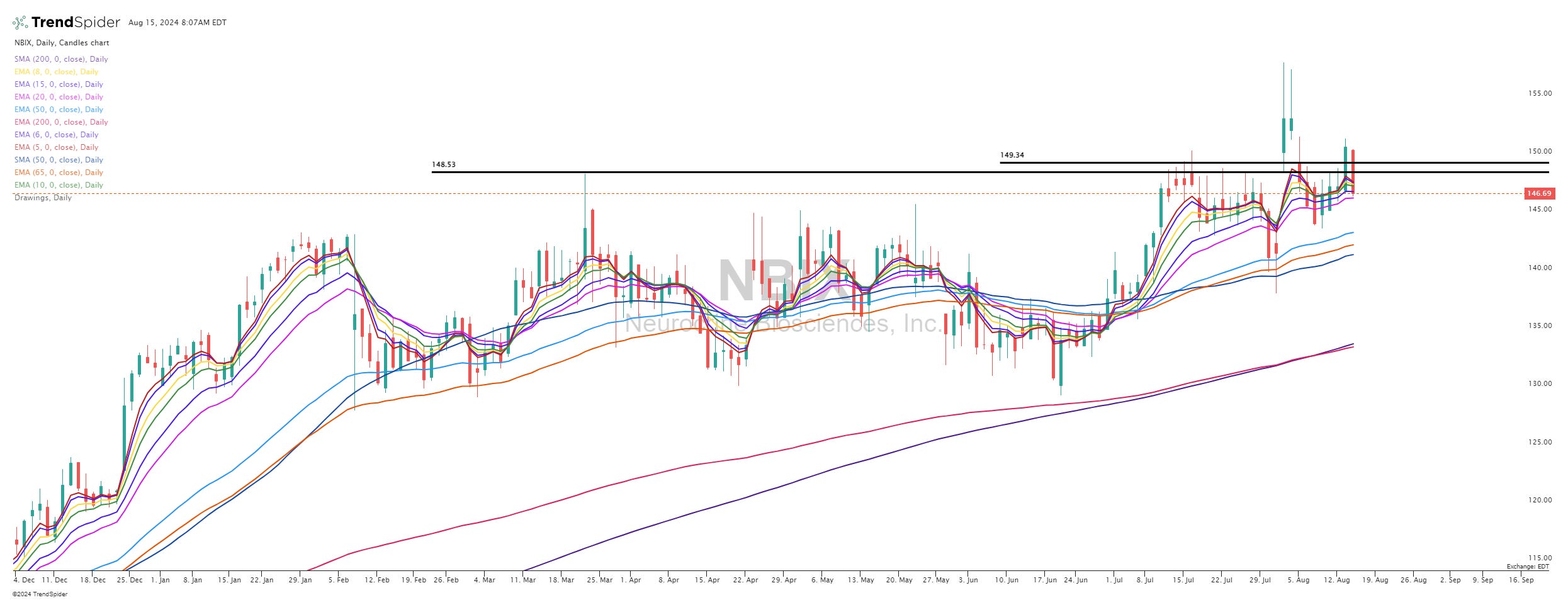This screenshot has width=1568, height=600.
Task: Click the EMA (6, 0, close) legend entry
Action: click(57, 135)
